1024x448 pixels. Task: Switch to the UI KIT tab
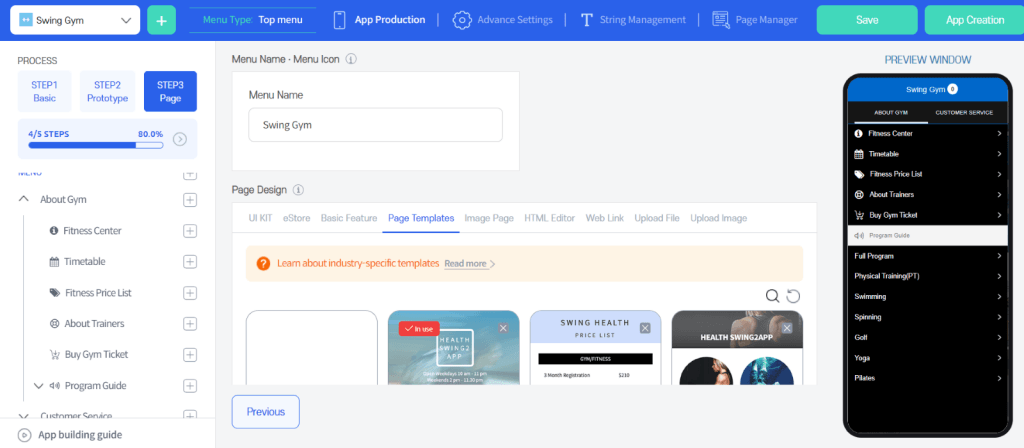260,218
